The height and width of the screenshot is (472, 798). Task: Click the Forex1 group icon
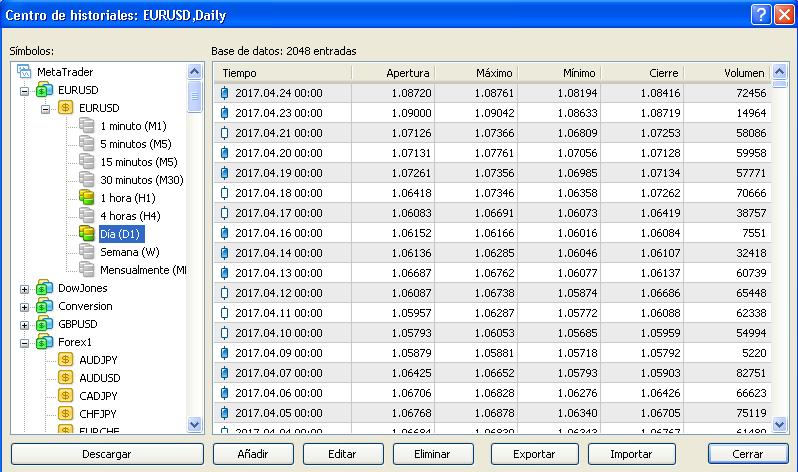45,342
